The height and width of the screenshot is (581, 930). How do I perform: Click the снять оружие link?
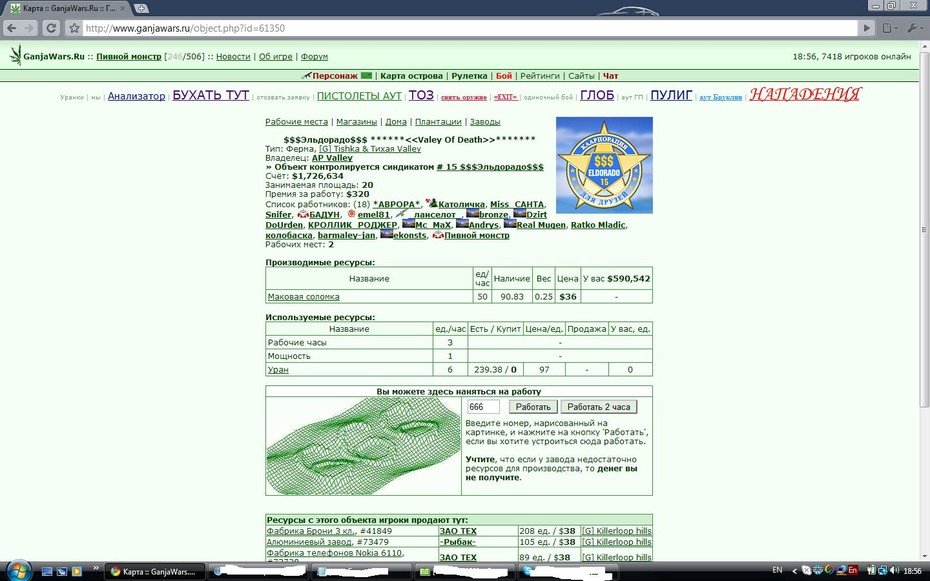[464, 97]
